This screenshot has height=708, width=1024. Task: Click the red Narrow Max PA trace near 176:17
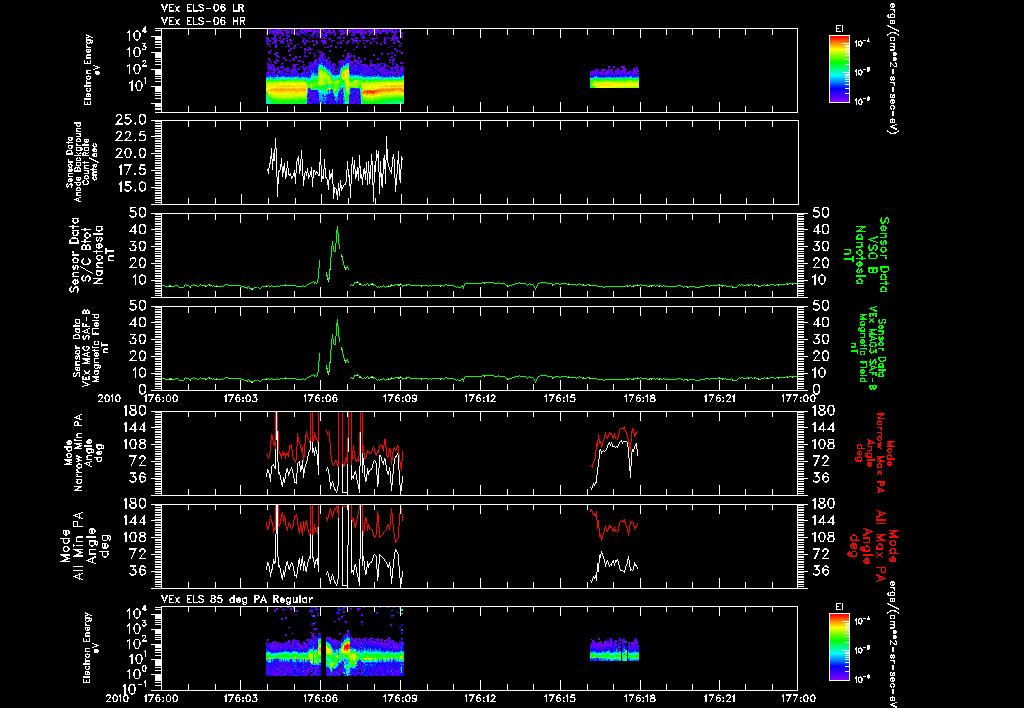pos(614,436)
